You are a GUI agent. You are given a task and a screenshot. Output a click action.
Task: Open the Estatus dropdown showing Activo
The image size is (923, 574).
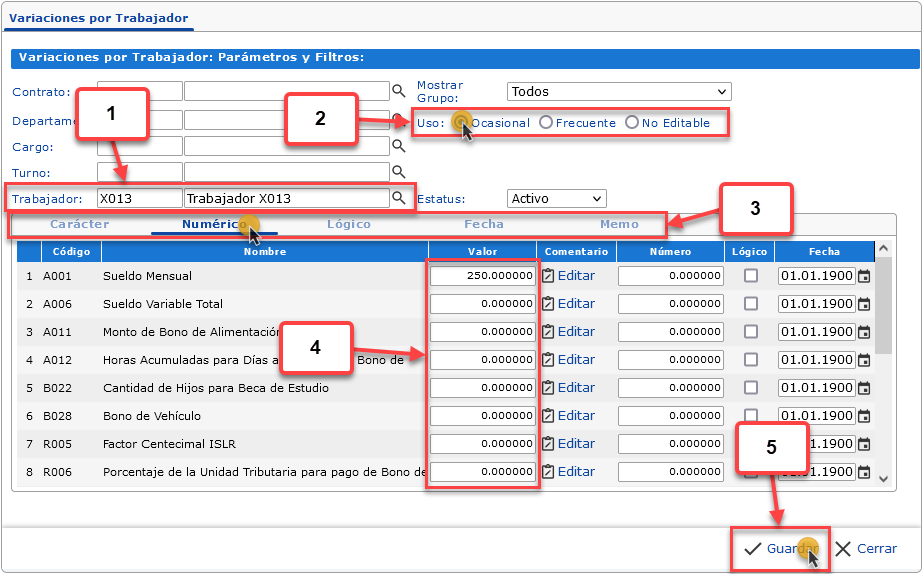(x=556, y=199)
